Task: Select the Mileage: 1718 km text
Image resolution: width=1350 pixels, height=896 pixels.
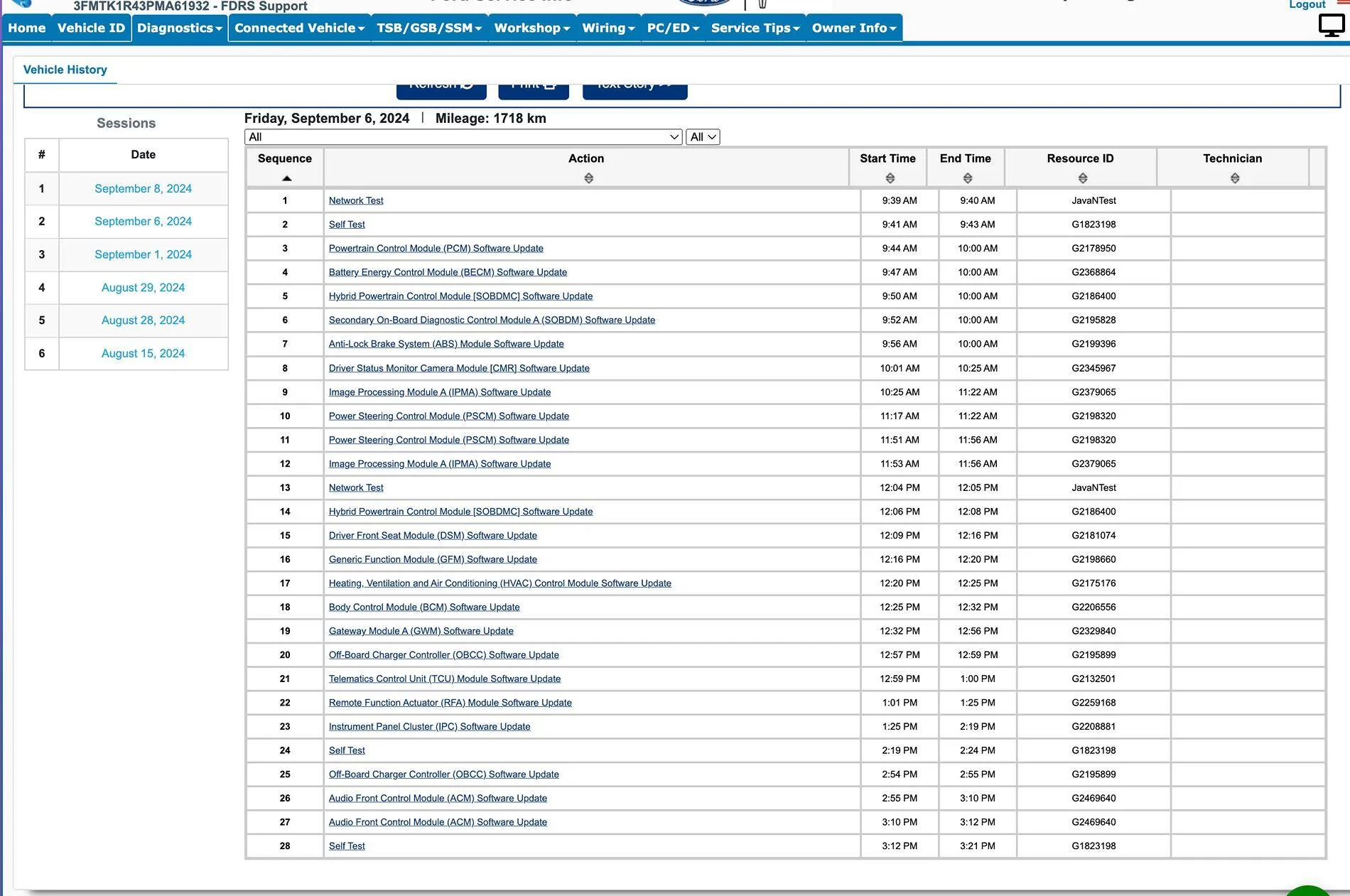Action: tap(491, 119)
